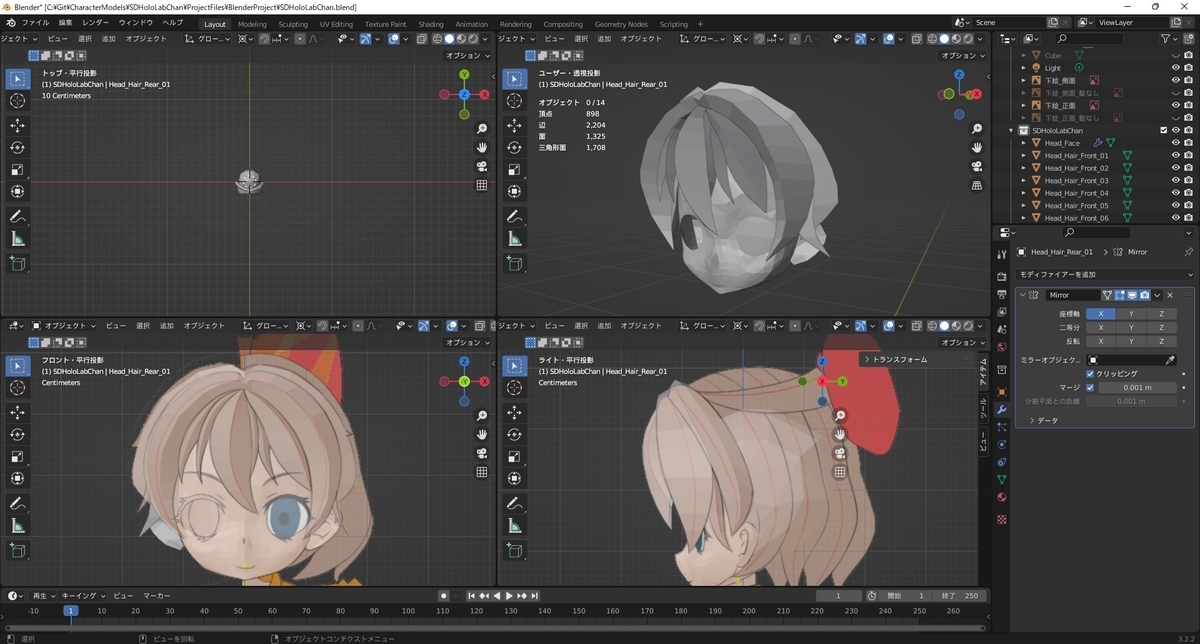The width and height of the screenshot is (1200, 644).
Task: Open オプション dropdown in top view
Action: [x=466, y=56]
